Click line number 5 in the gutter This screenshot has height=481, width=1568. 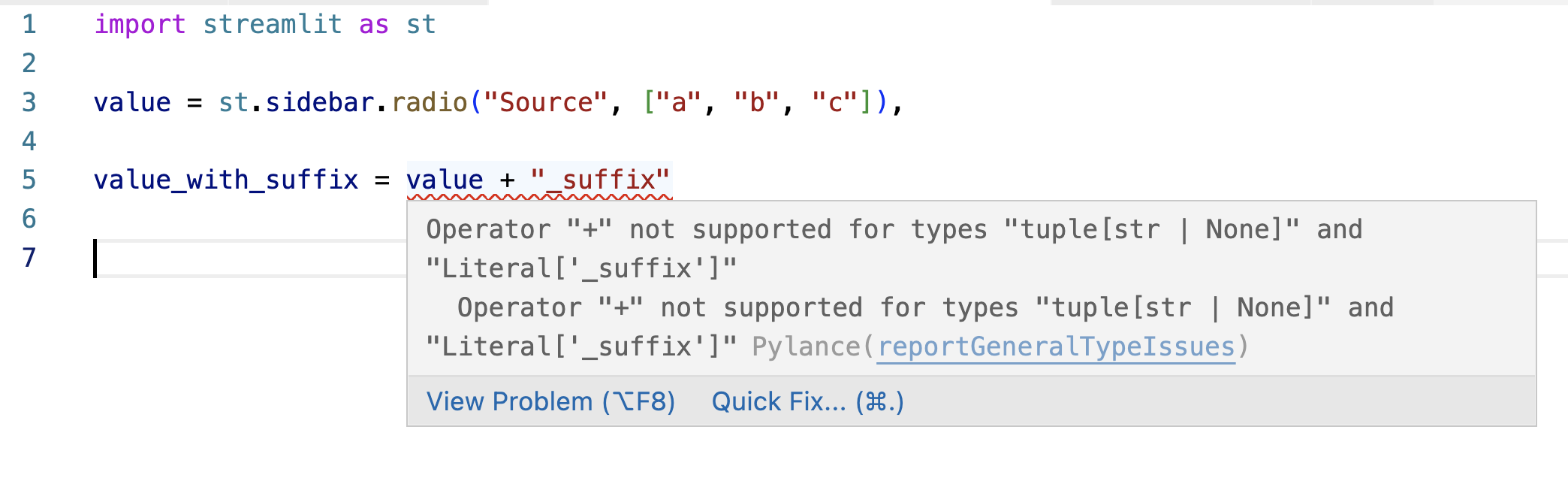(28, 179)
